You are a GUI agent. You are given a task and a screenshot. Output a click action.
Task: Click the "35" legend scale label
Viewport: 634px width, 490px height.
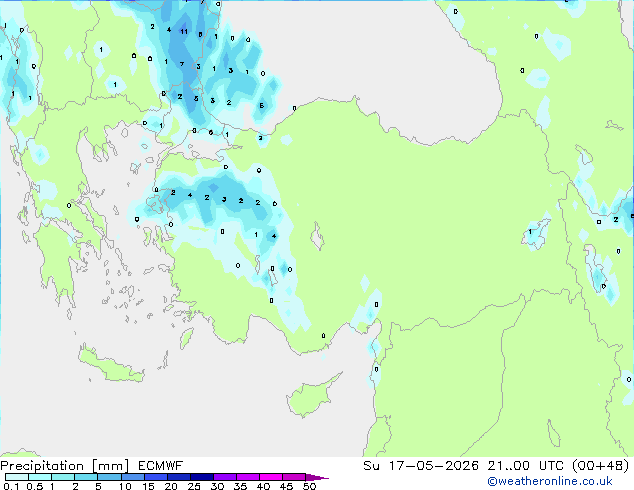240,486
